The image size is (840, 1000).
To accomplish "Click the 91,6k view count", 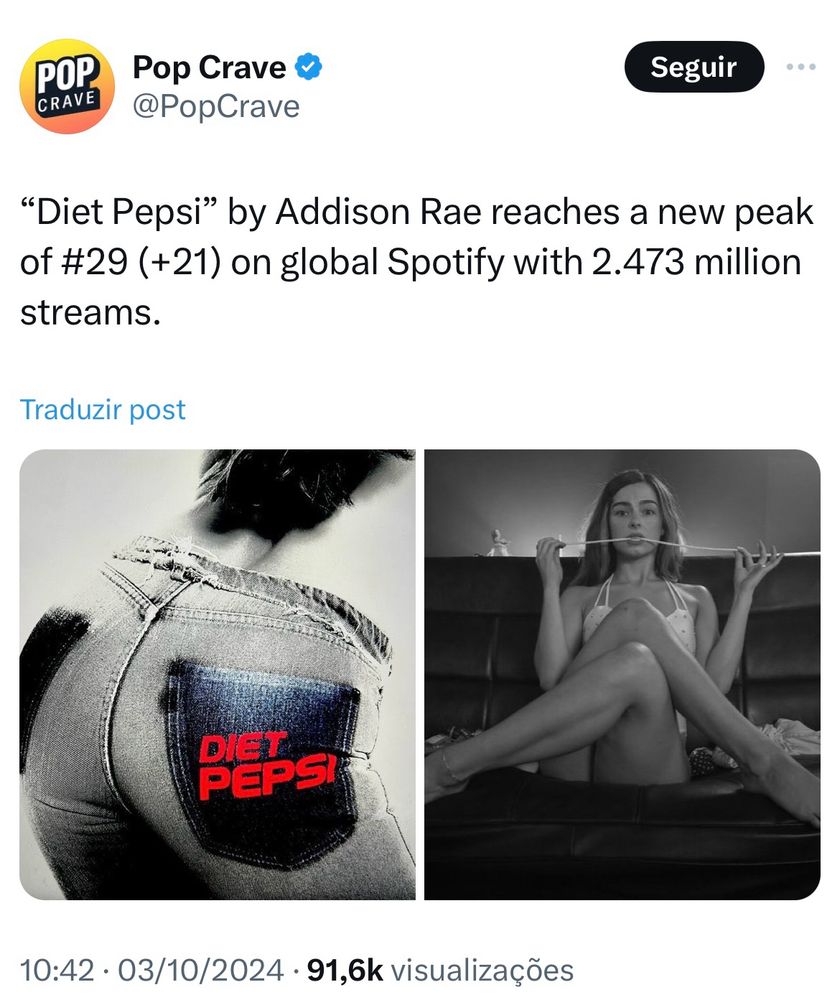I will (345, 971).
